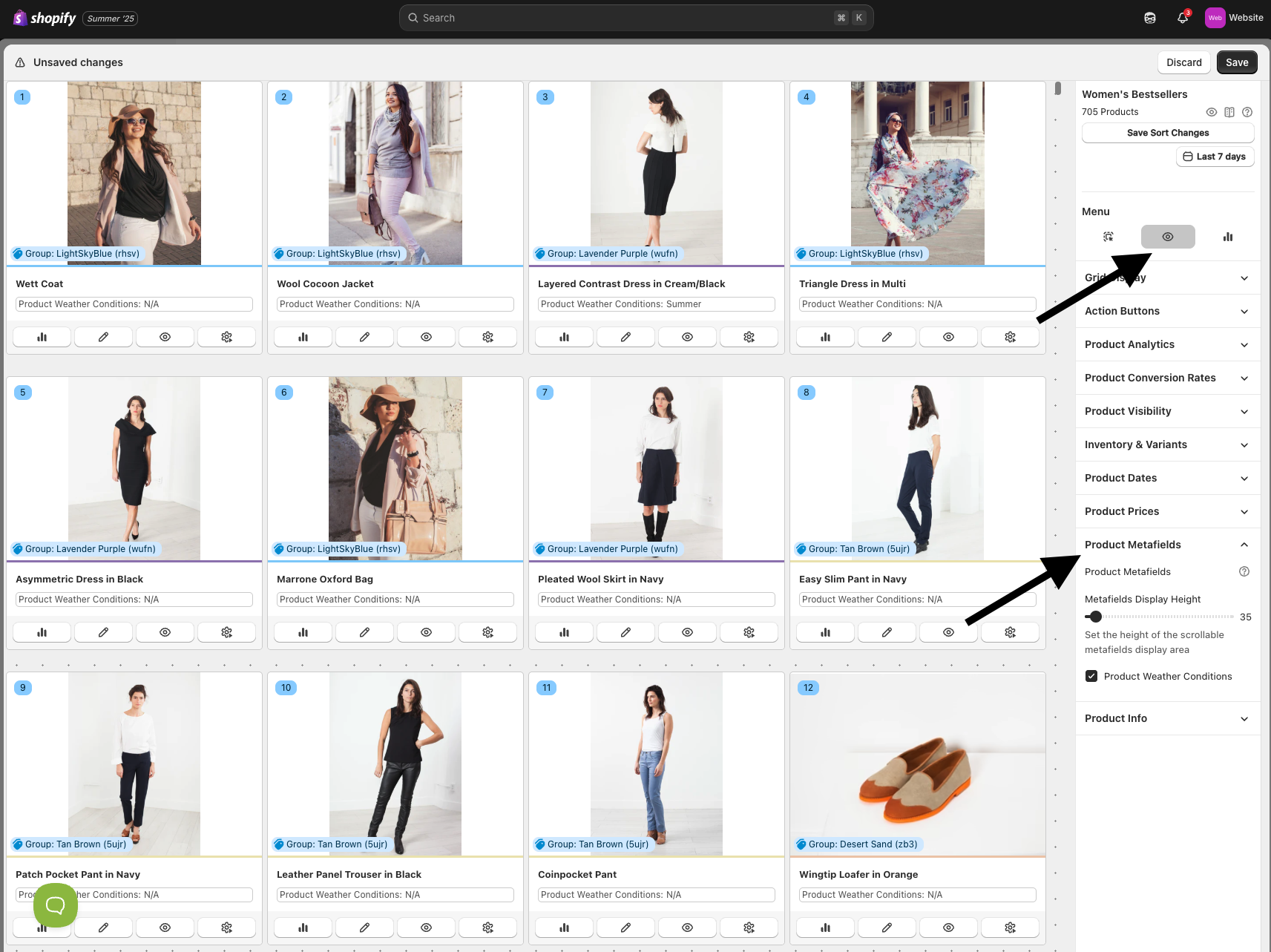This screenshot has height=952, width=1271.
Task: Click the analytics bar chart icon on Wett Coat
Action: [x=42, y=337]
